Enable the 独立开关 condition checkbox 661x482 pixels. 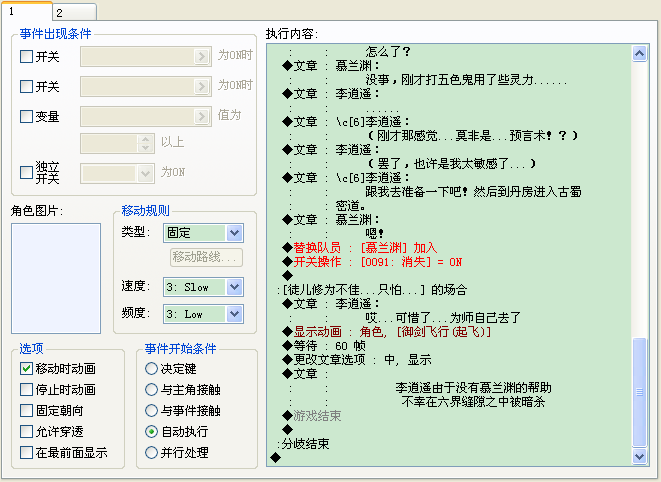coord(26,172)
